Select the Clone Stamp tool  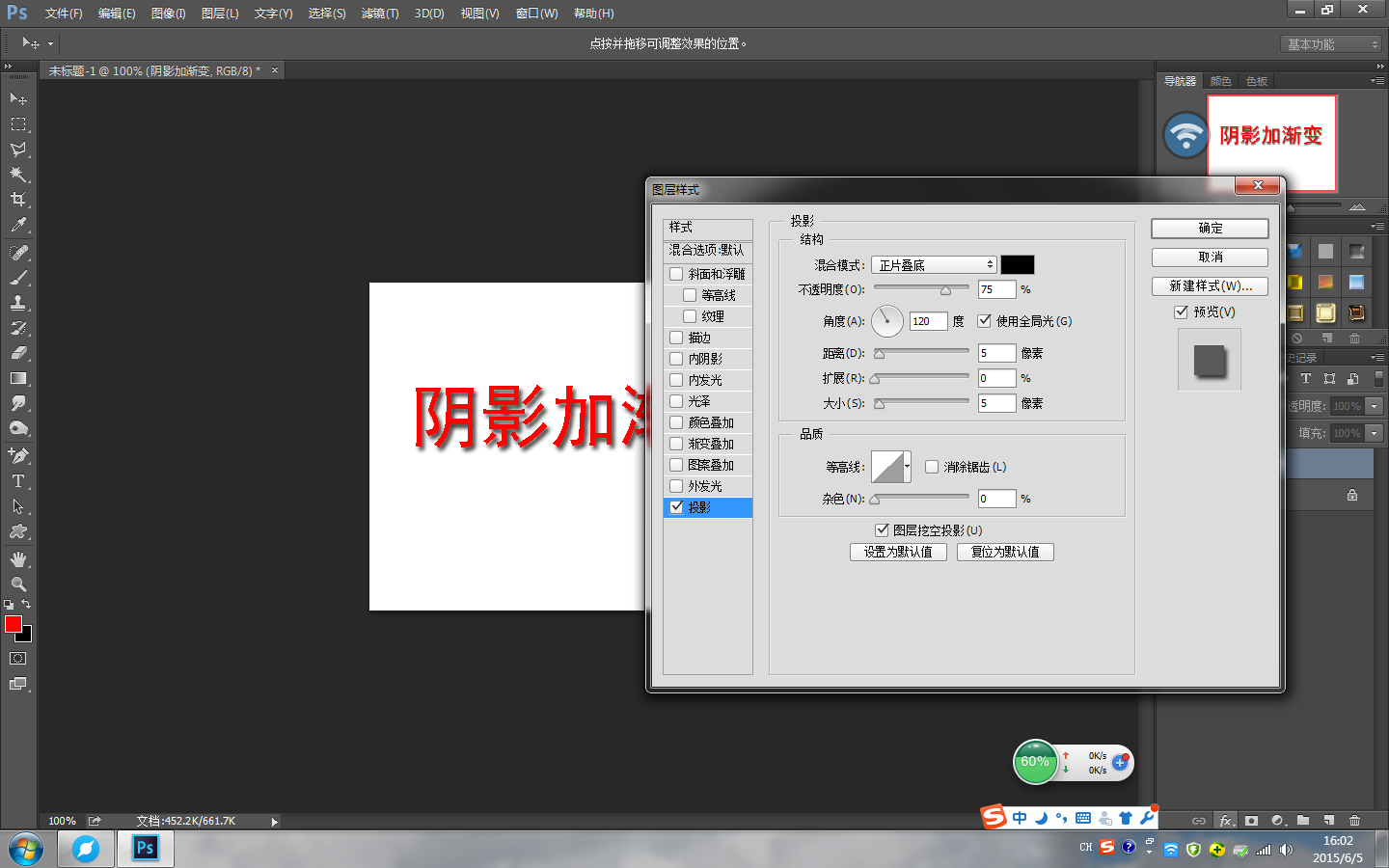[18, 303]
